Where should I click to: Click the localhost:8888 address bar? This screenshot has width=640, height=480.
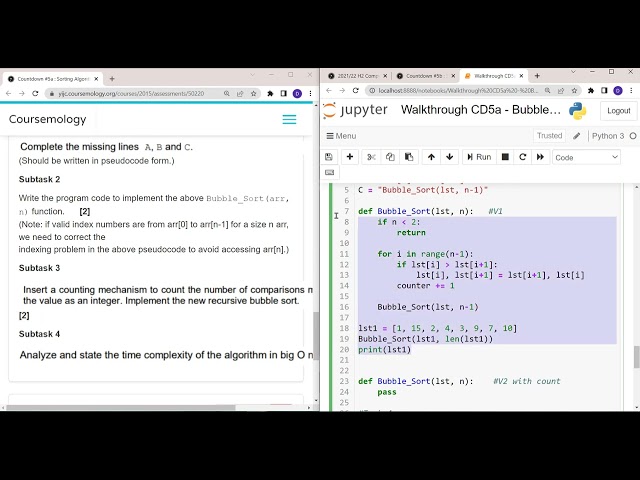click(458, 91)
